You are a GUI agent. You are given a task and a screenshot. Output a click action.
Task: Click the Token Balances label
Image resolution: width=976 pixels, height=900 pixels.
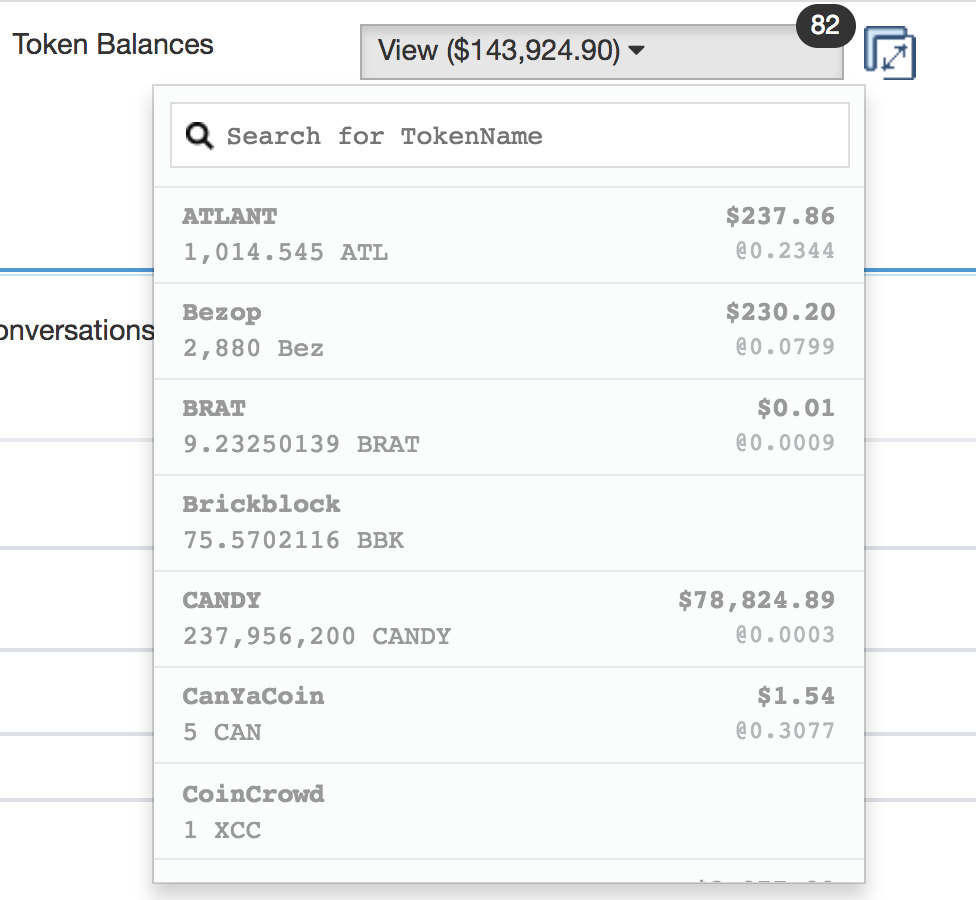click(x=113, y=45)
